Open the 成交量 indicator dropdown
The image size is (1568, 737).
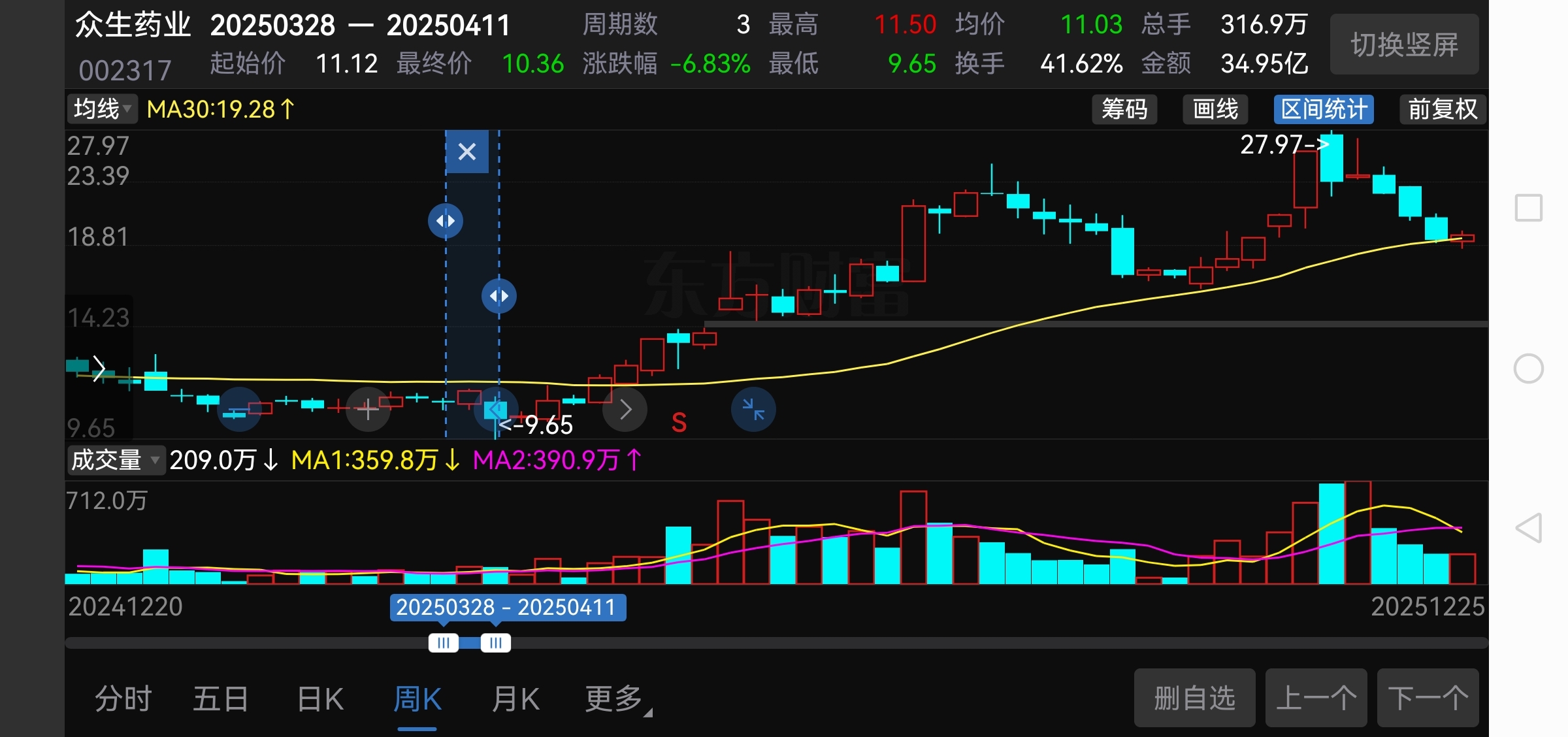coord(115,460)
